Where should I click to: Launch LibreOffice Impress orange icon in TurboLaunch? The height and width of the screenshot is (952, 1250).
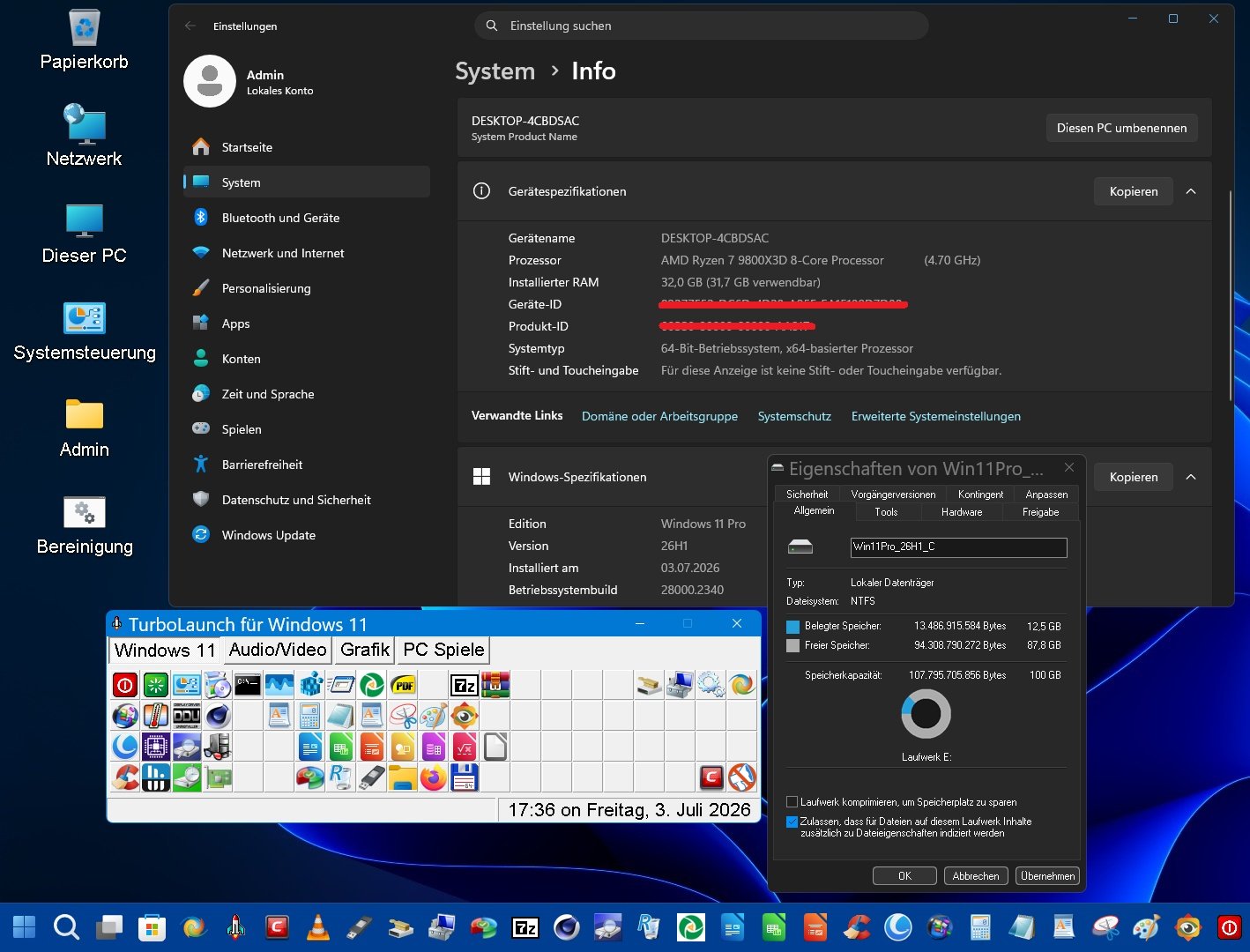tap(372, 747)
